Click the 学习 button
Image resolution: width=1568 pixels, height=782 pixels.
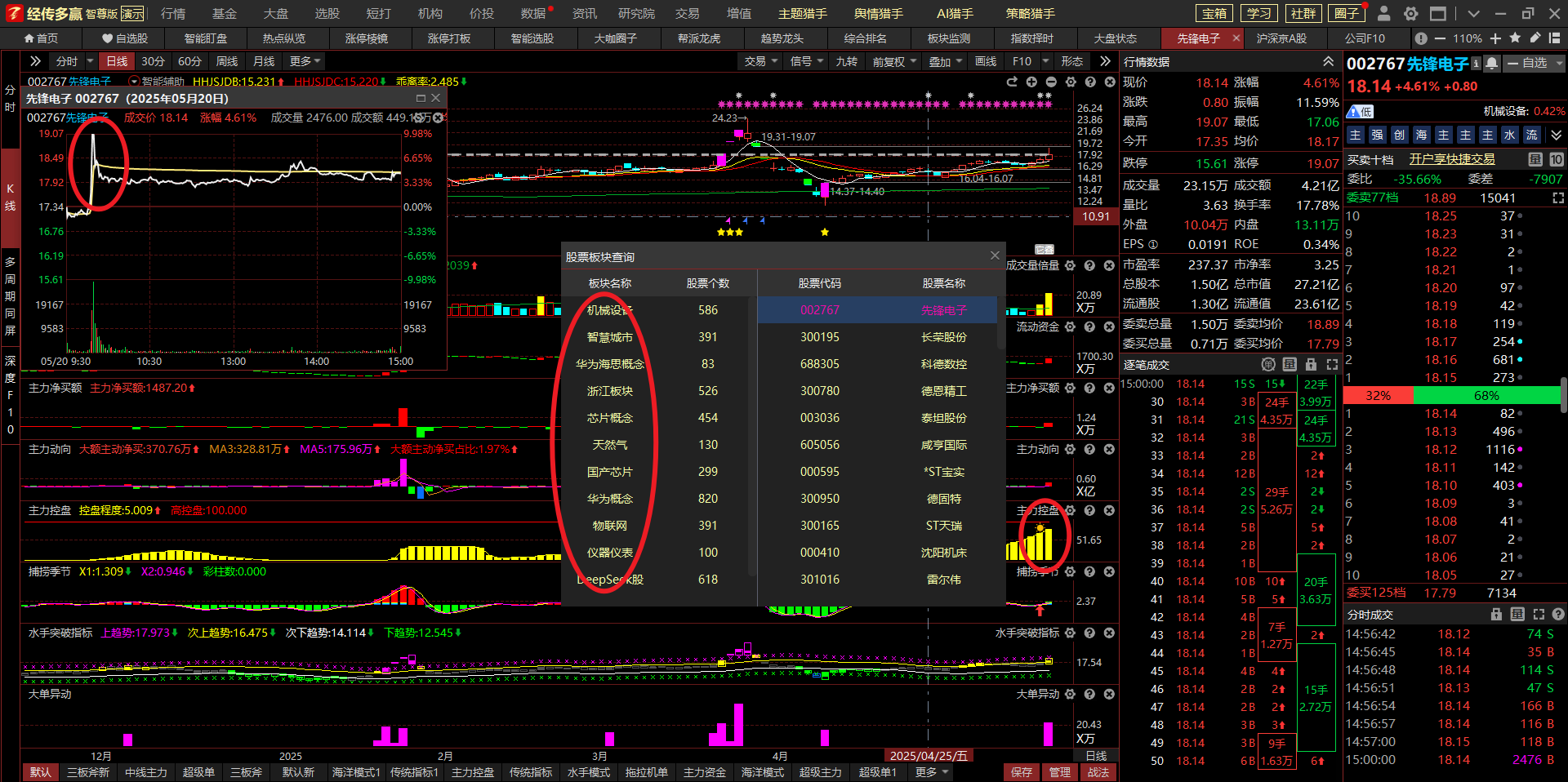pos(1258,13)
